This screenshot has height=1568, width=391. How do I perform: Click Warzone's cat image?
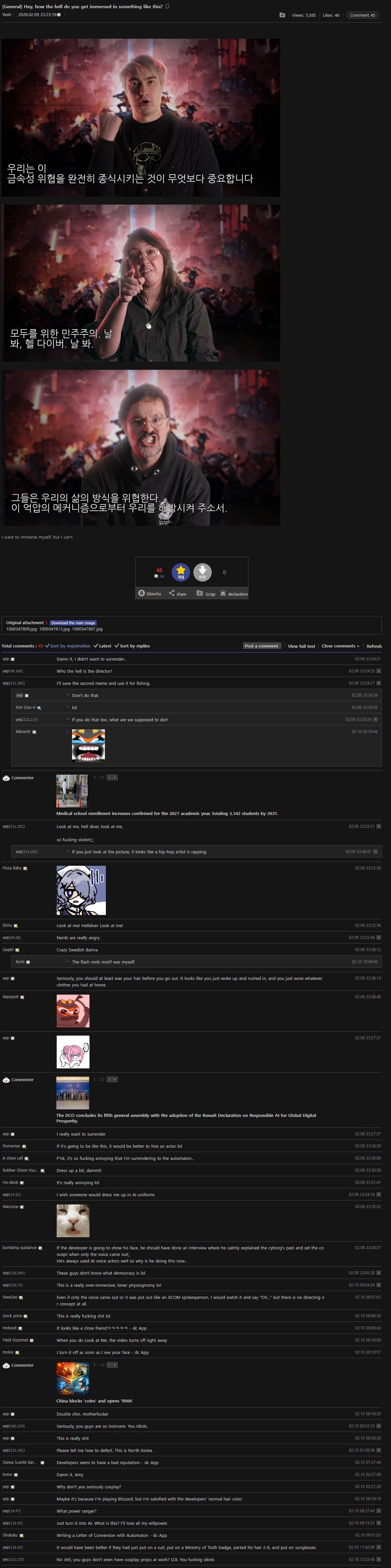point(73,1221)
